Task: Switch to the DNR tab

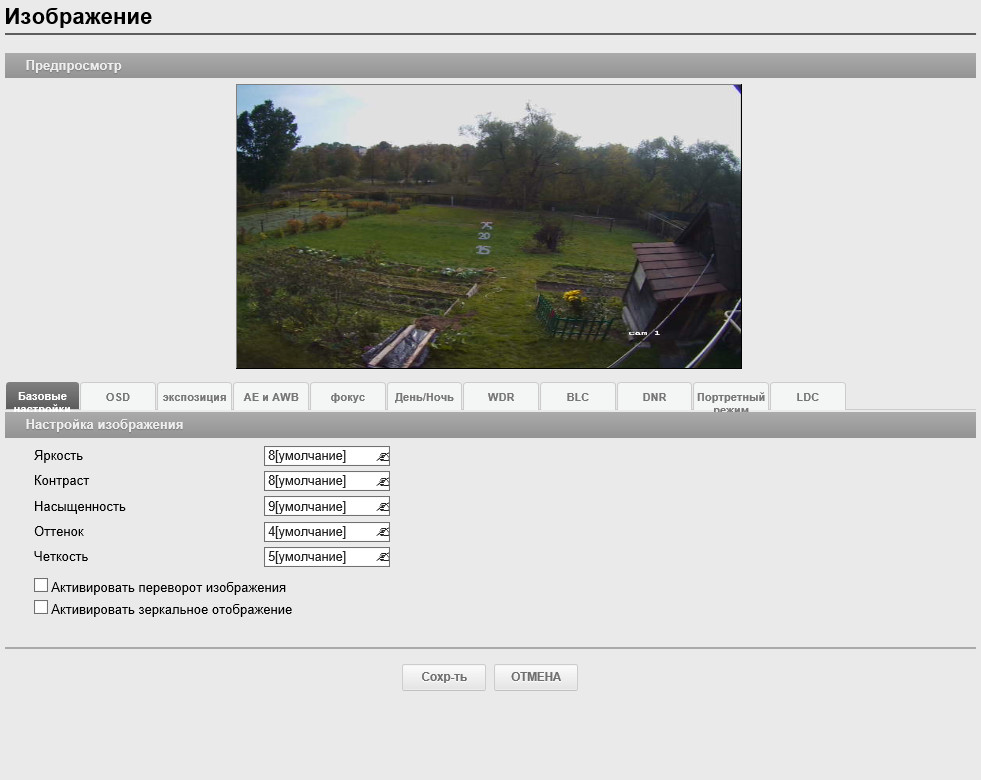Action: tap(654, 397)
